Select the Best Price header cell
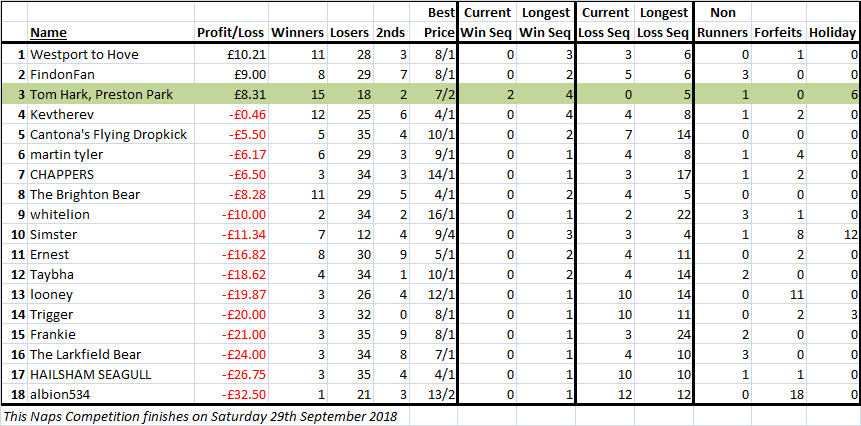861x426 pixels. pyautogui.click(x=440, y=23)
